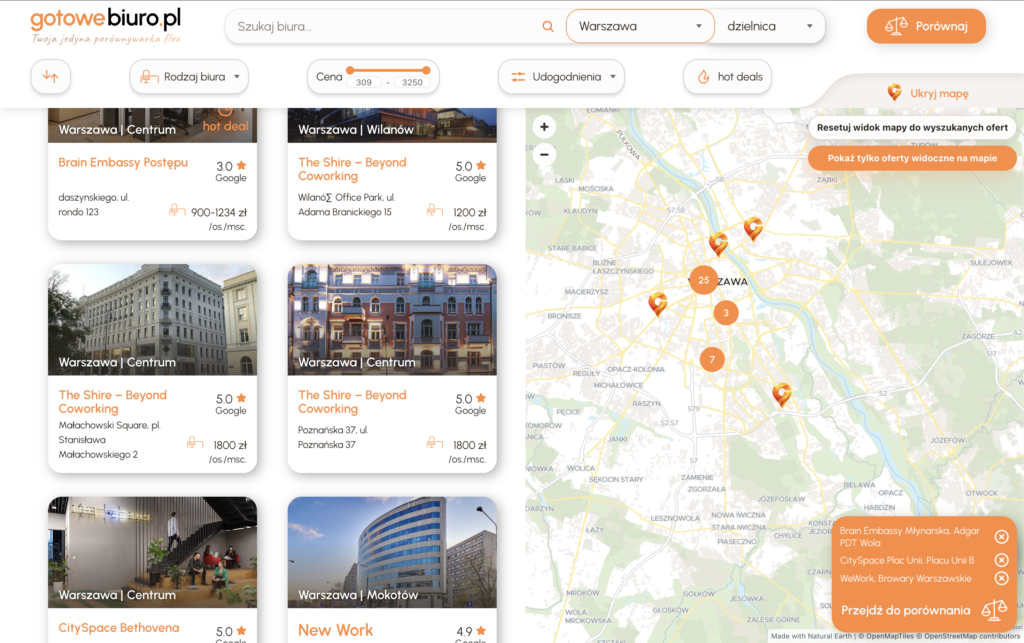Click the scales icon beside Przejdź do porównania
The width and height of the screenshot is (1024, 643).
994,610
